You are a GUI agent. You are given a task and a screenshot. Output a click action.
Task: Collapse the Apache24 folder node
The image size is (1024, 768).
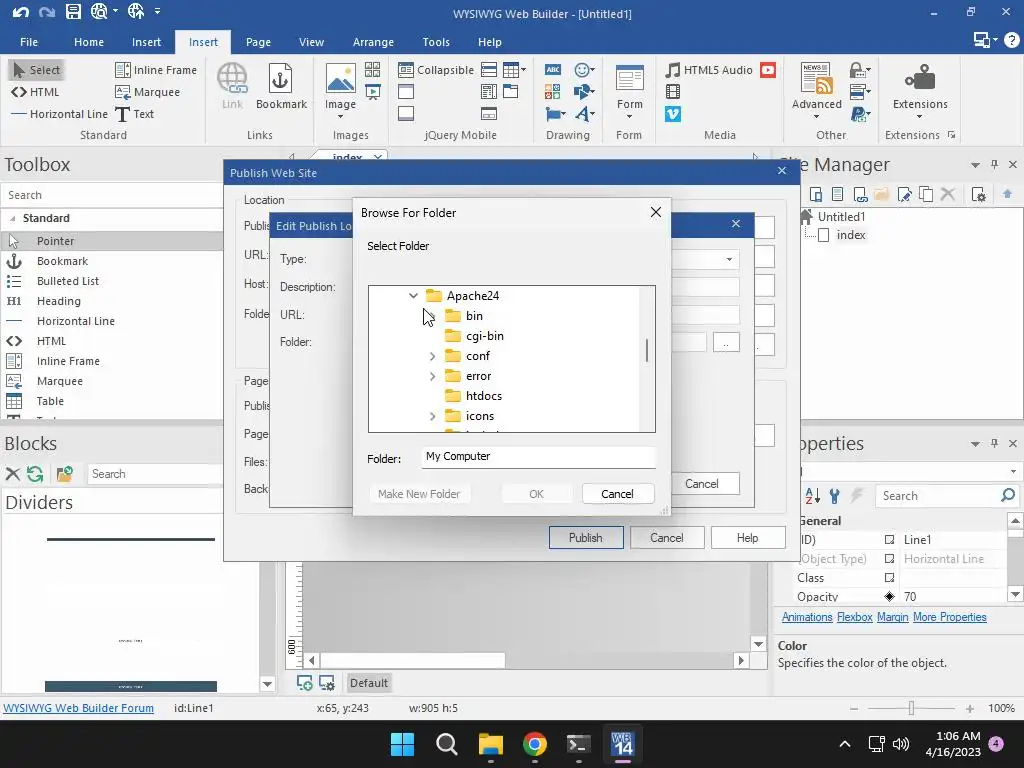pyautogui.click(x=413, y=296)
